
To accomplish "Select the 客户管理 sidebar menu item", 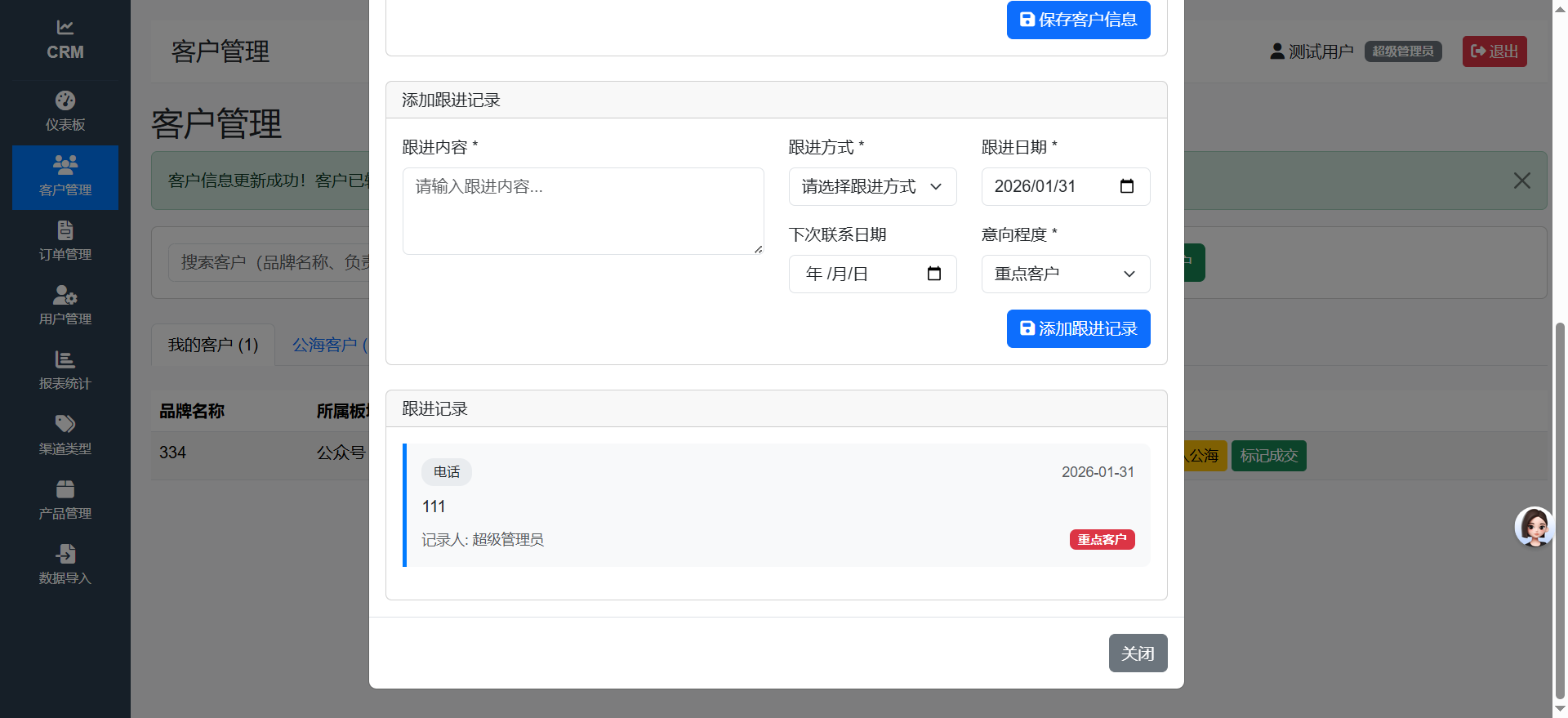I will 65,177.
